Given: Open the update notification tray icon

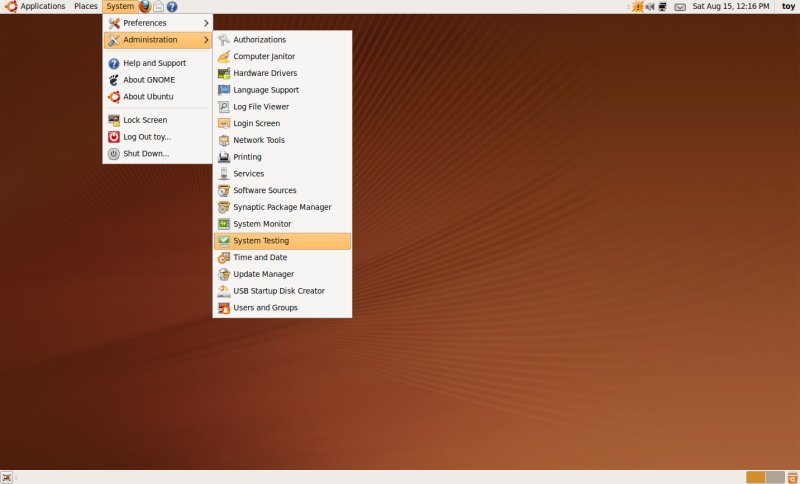Looking at the screenshot, I should click(x=637, y=7).
